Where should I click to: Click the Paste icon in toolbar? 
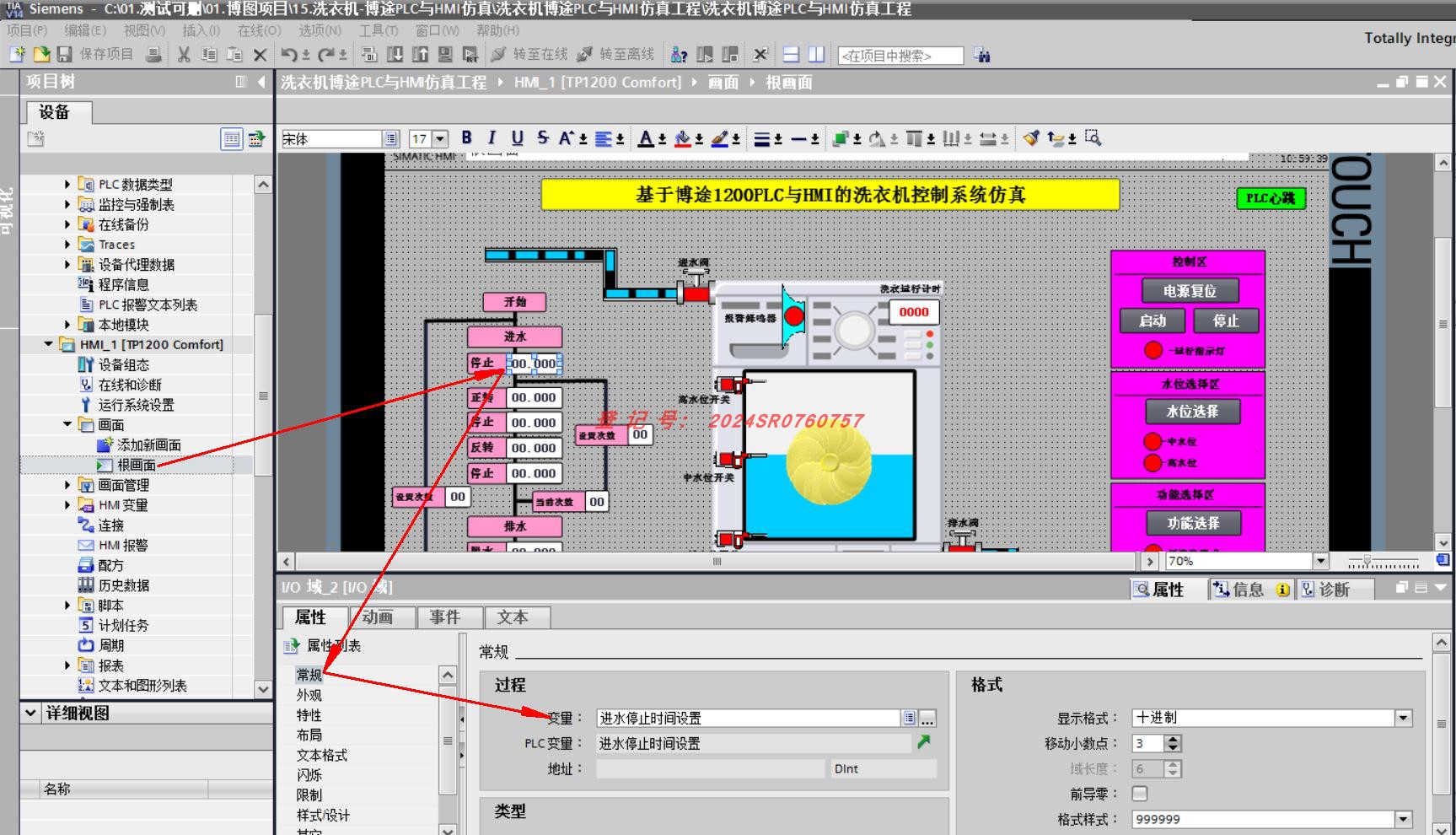[235, 55]
